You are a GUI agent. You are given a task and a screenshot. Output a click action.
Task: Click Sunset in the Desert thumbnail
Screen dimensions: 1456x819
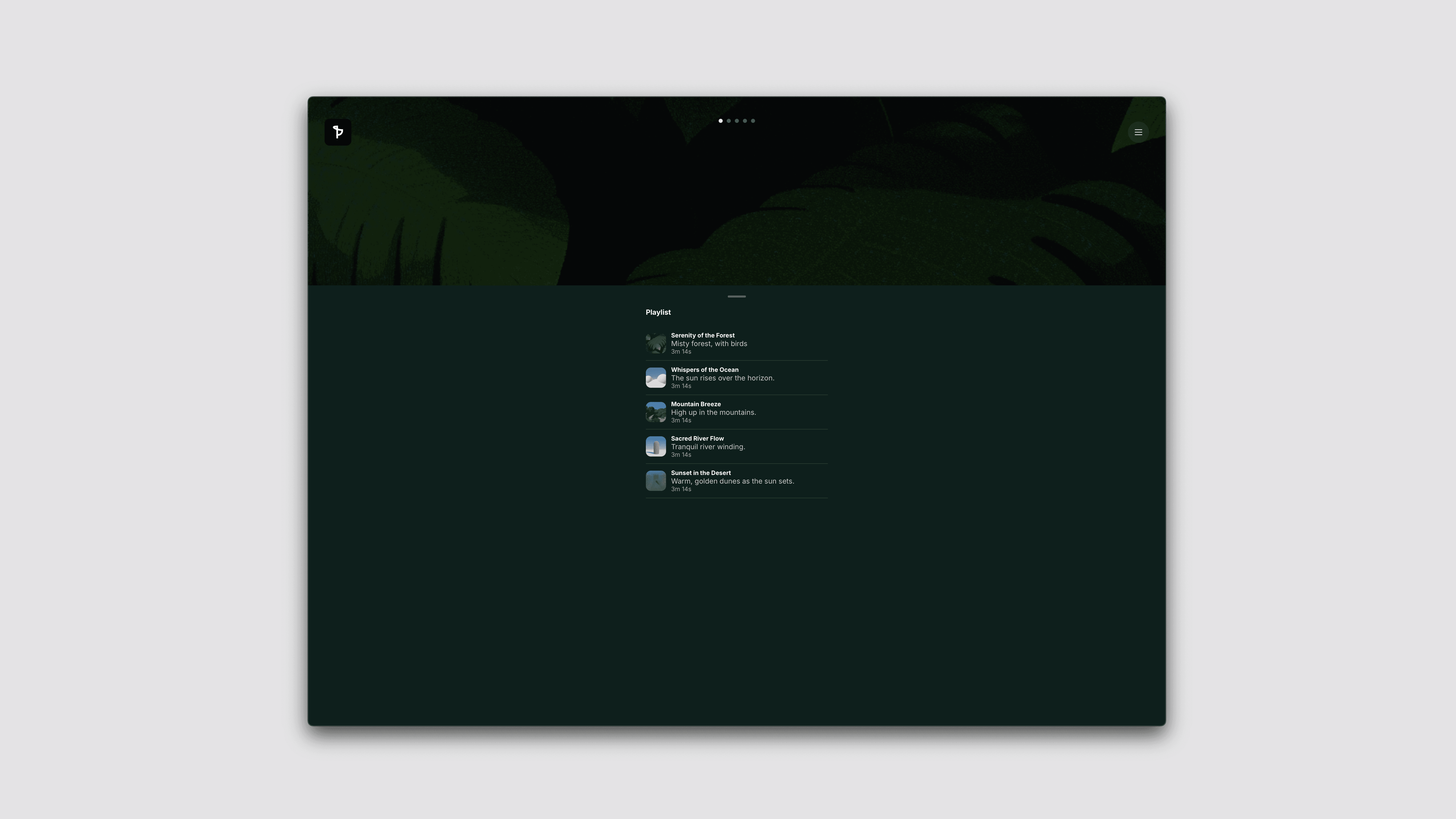[656, 481]
